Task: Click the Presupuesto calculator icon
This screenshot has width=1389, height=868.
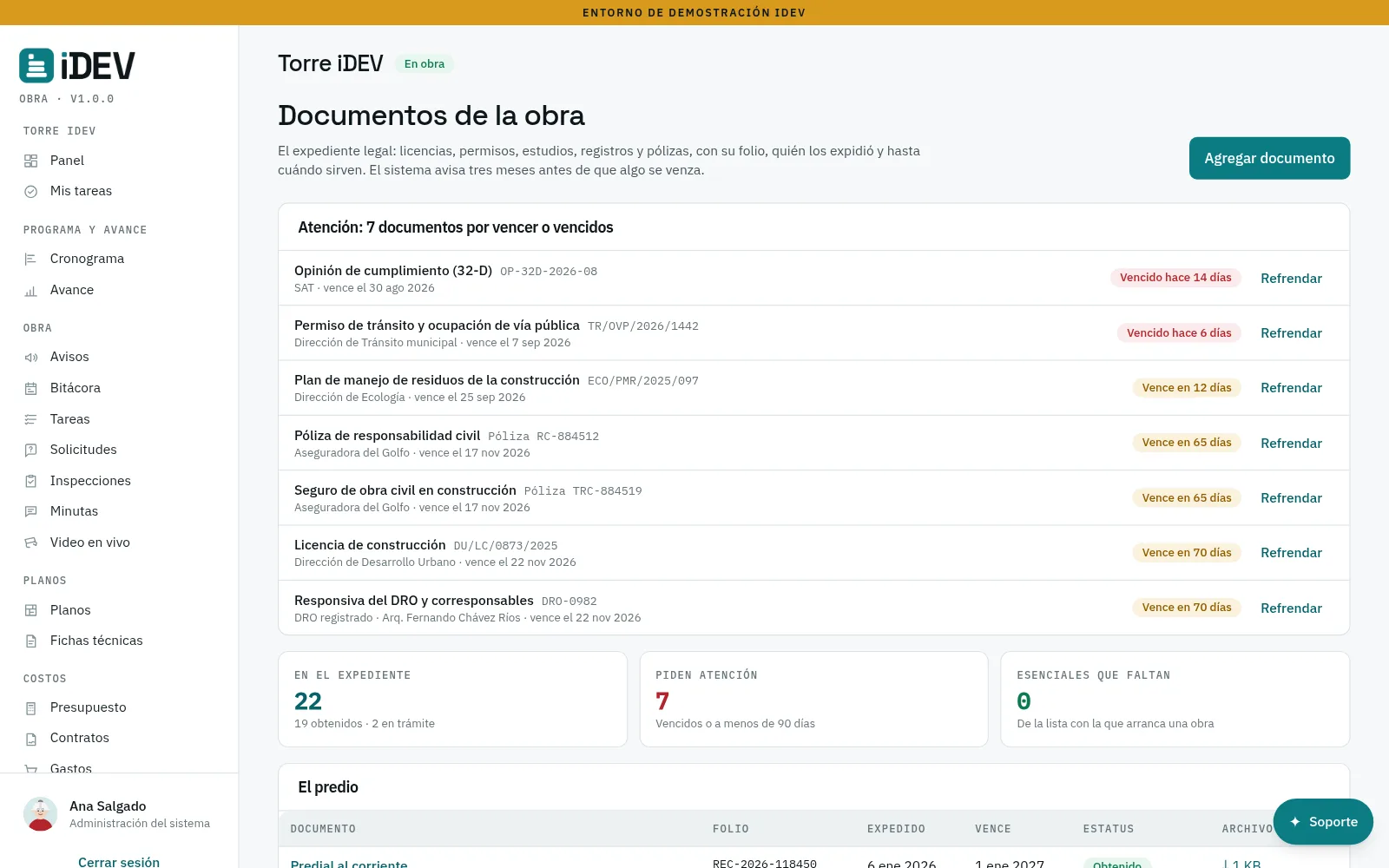Action: [x=31, y=707]
